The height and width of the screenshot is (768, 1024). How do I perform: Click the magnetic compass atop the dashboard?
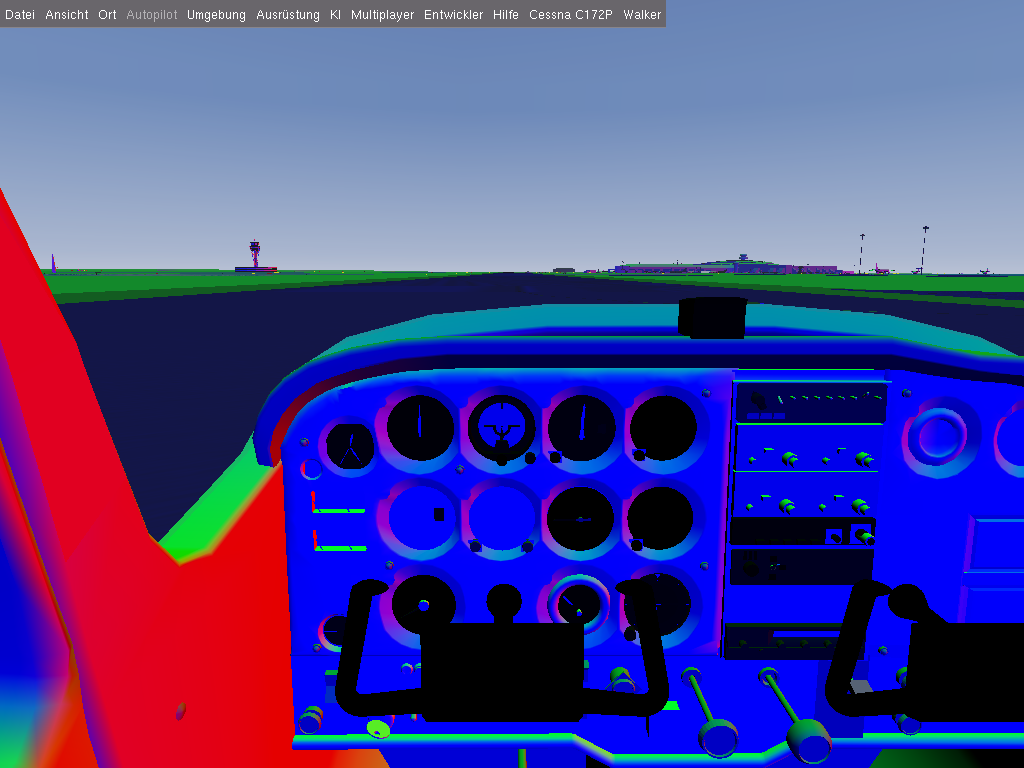pos(711,317)
